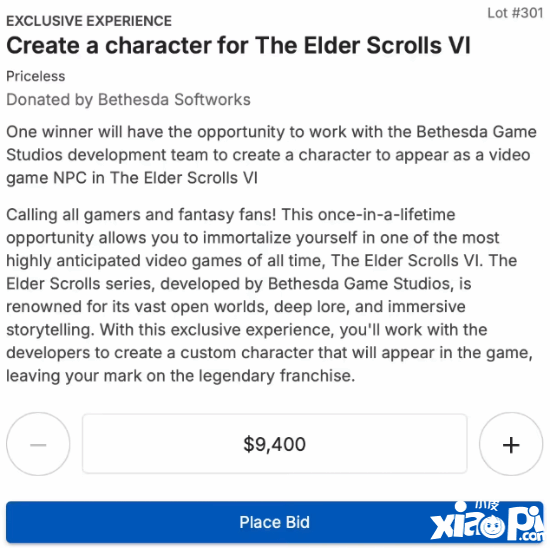550x548 pixels.
Task: Click the xiaopi watermark logo
Action: [487, 523]
